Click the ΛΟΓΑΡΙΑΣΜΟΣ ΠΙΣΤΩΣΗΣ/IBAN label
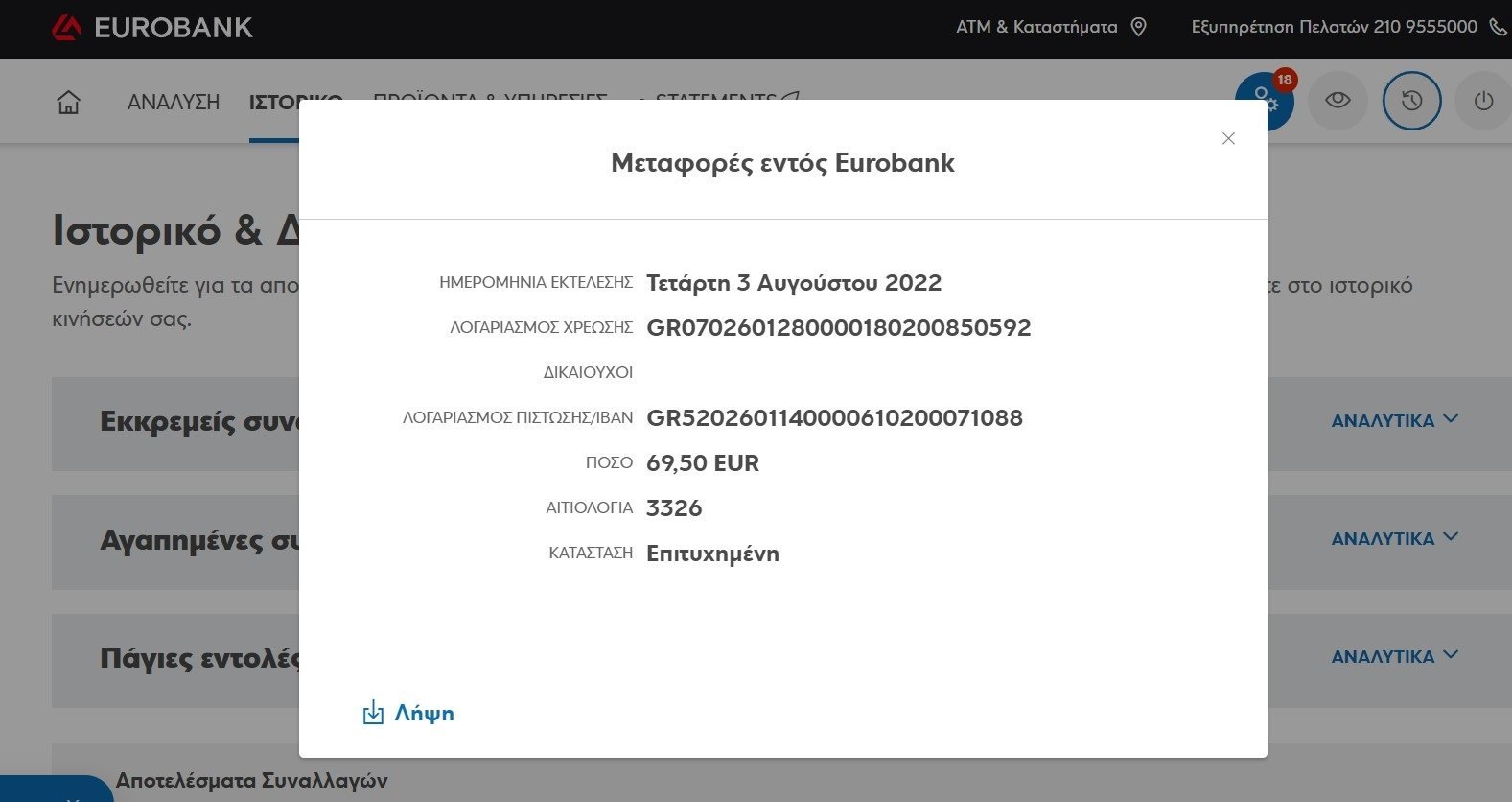This screenshot has width=1512, height=802. pyautogui.click(x=518, y=418)
